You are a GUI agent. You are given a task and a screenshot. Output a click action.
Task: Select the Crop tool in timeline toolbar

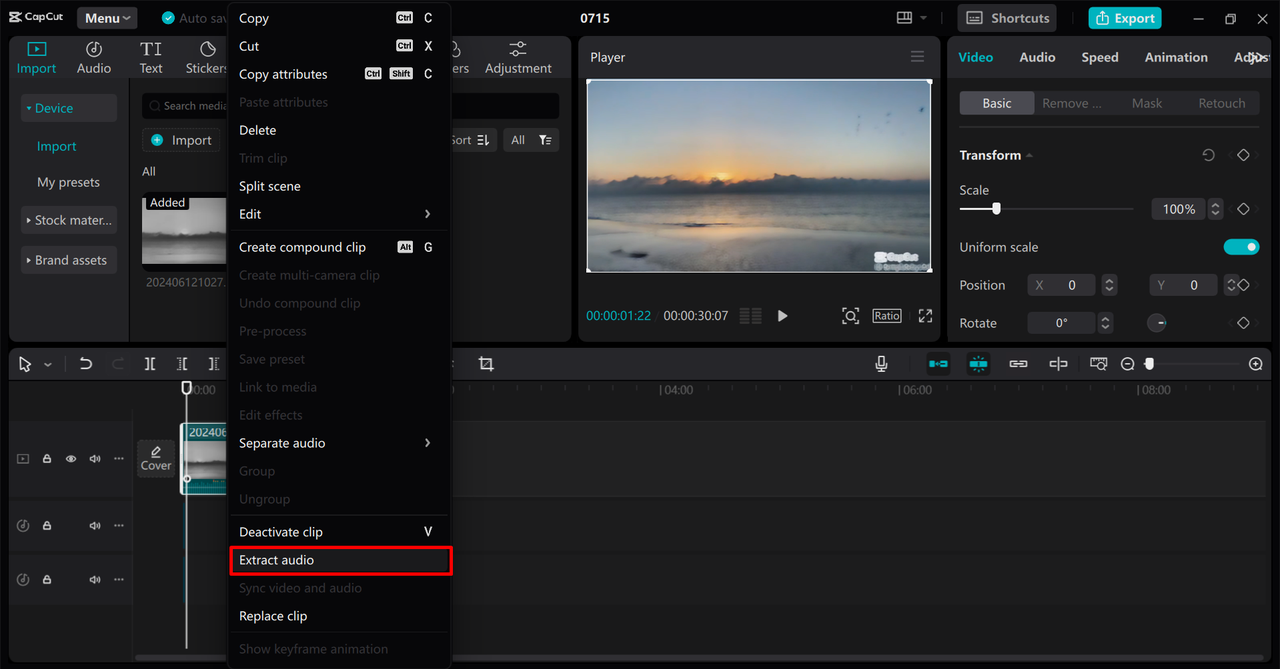click(x=486, y=364)
